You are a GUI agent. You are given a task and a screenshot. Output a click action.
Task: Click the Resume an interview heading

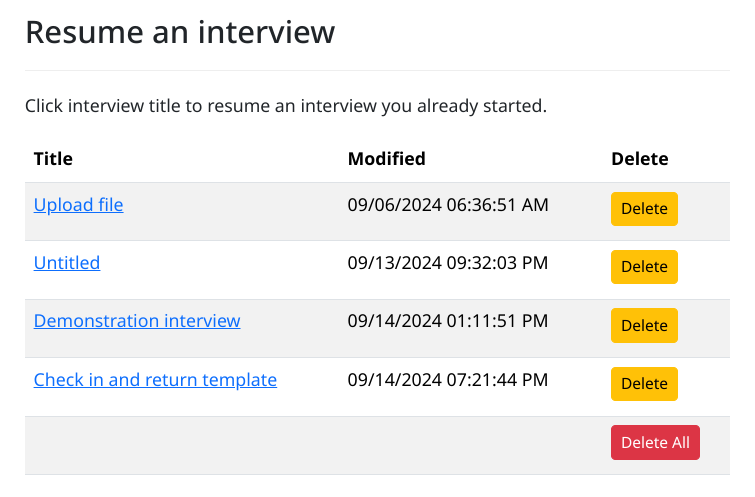pos(180,32)
